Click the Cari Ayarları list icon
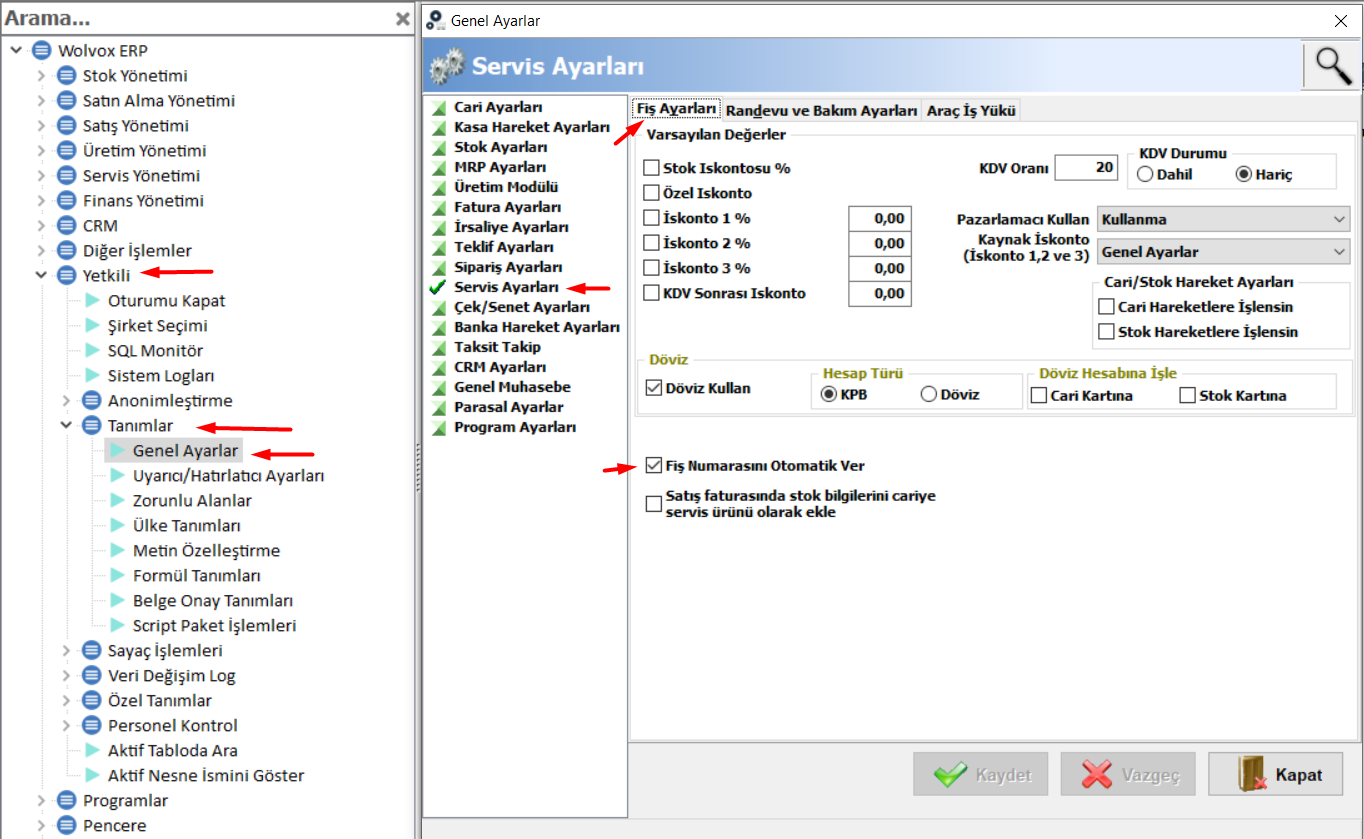 pyautogui.click(x=439, y=107)
